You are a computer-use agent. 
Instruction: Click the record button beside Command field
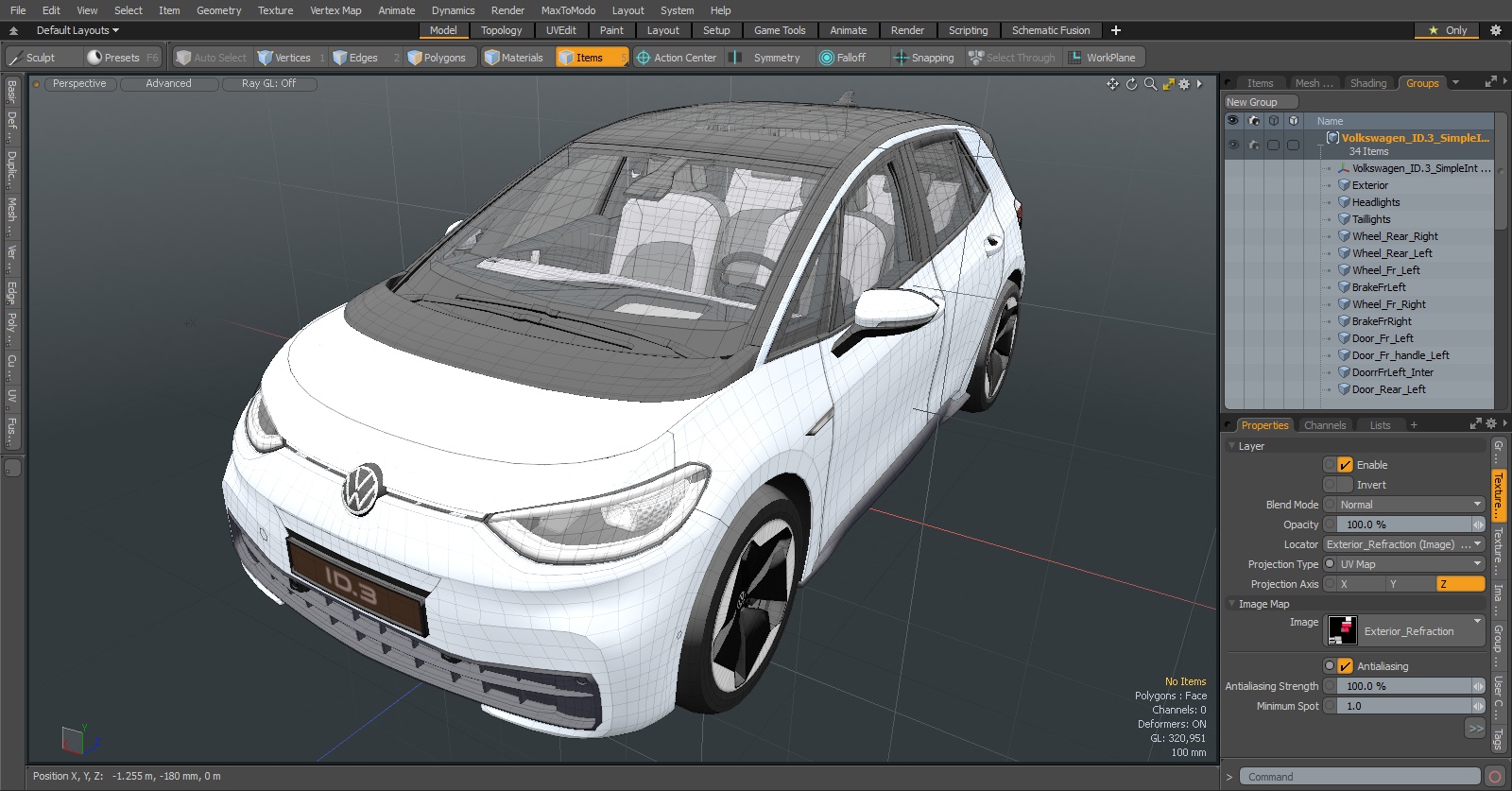[x=1495, y=777]
